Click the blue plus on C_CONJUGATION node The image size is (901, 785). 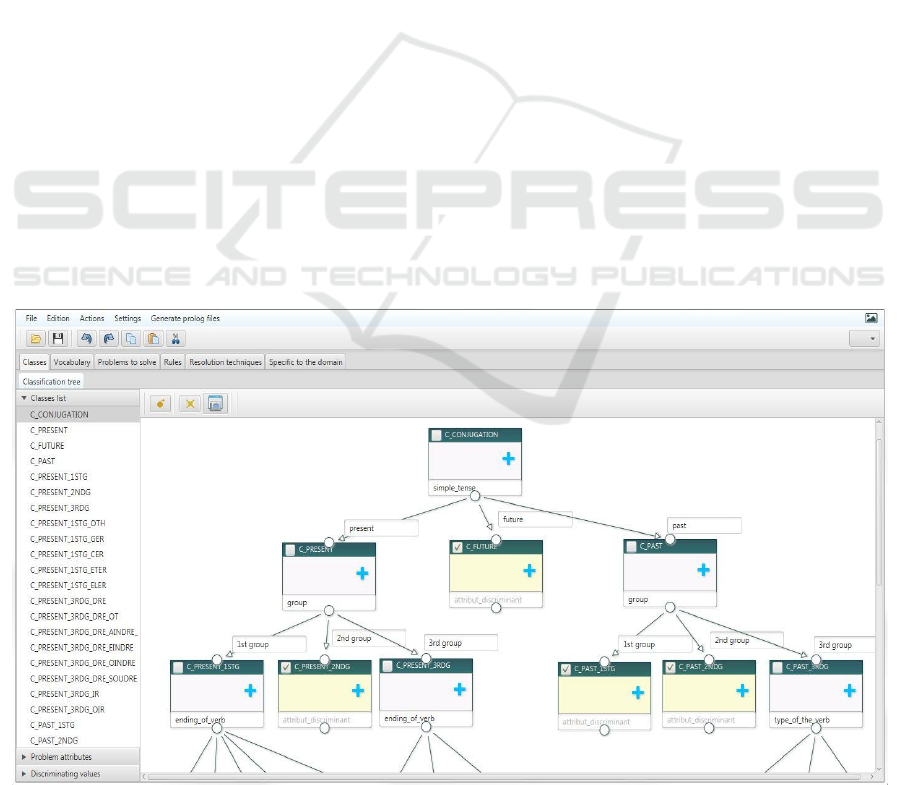[508, 459]
